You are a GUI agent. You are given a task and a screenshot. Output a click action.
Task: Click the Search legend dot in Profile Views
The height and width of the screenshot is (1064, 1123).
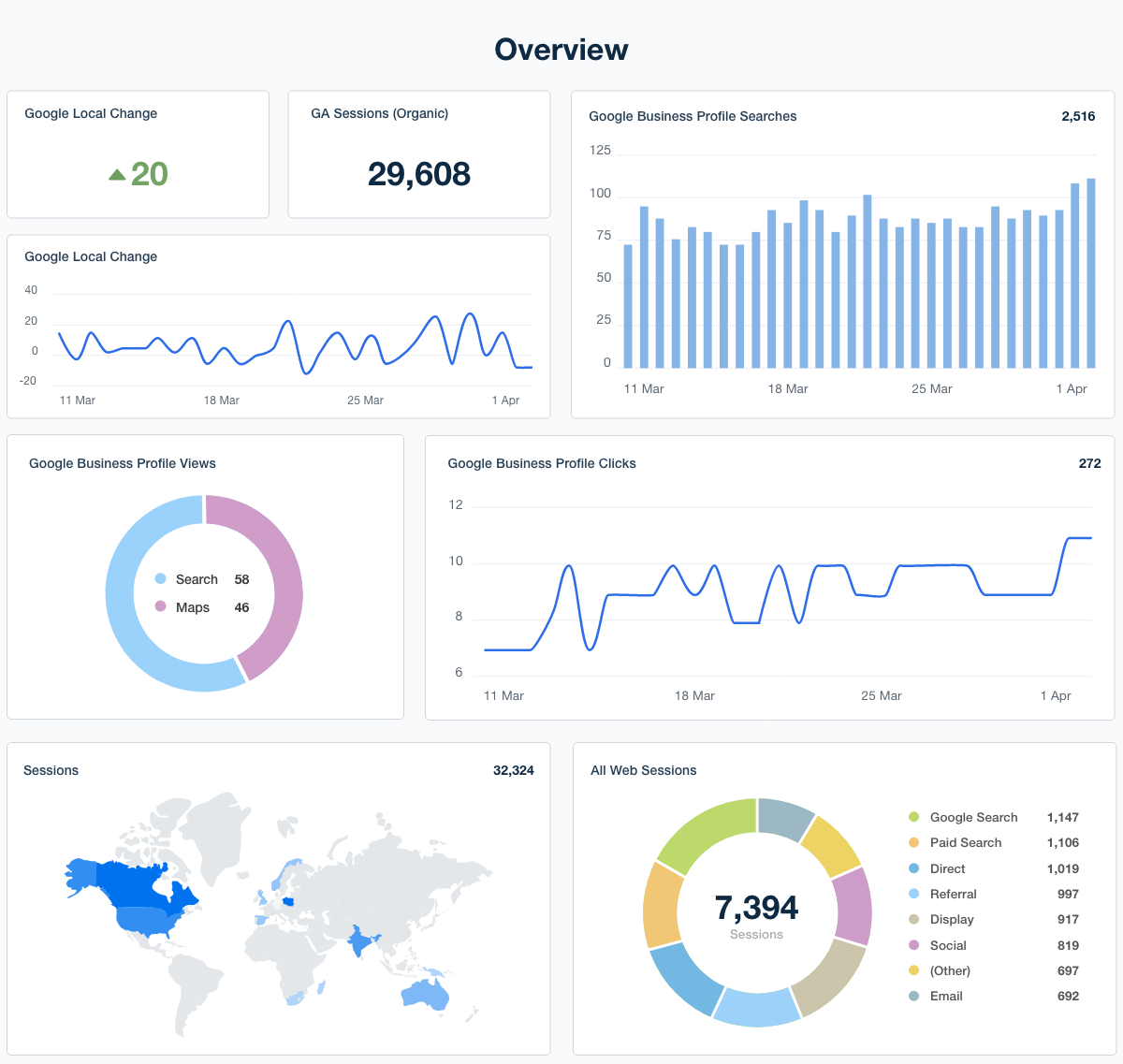(160, 579)
